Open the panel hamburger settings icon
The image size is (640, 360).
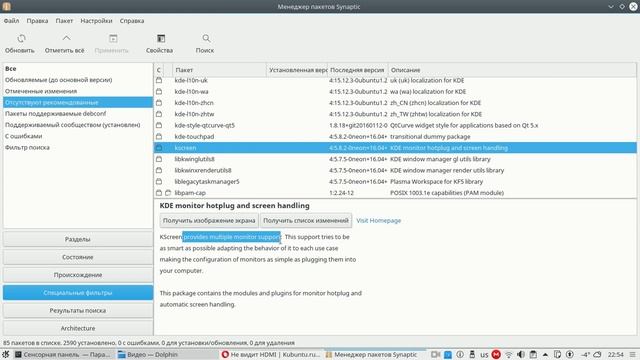tap(632, 354)
